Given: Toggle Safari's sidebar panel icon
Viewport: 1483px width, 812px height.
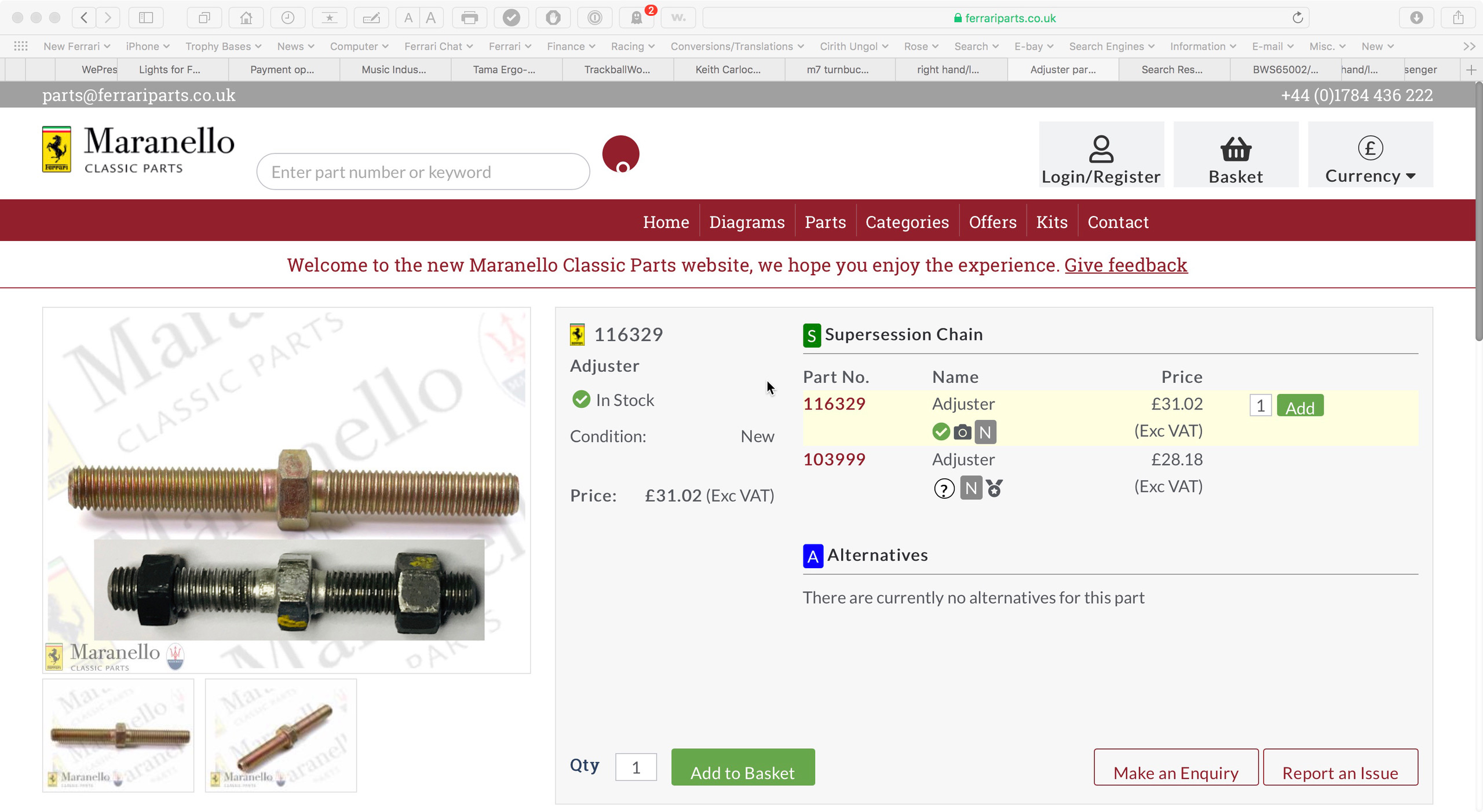Looking at the screenshot, I should [x=146, y=17].
